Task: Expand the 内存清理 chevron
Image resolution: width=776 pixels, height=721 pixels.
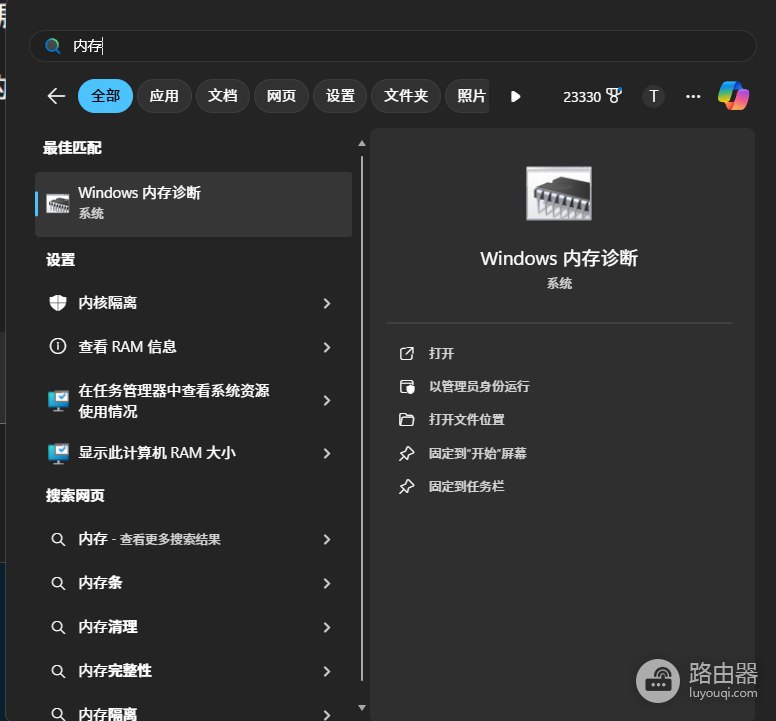Action: (x=327, y=627)
